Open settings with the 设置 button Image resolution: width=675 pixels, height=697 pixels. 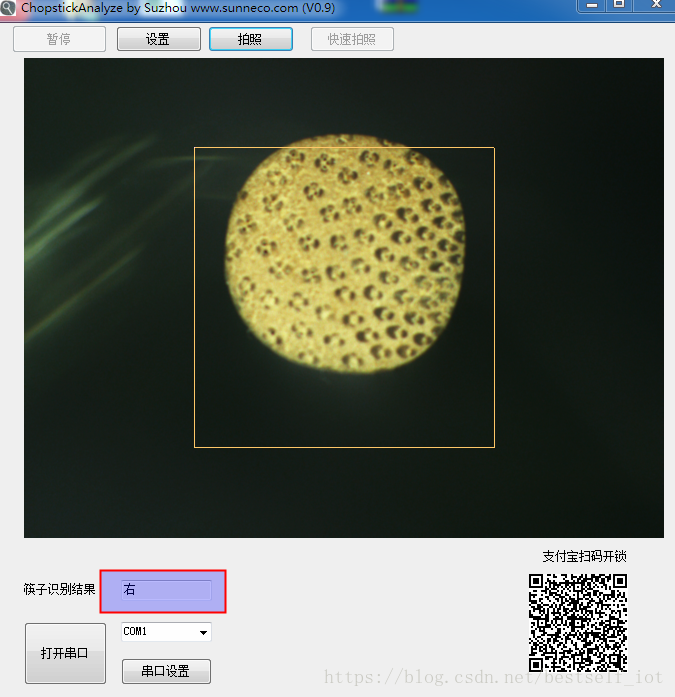pyautogui.click(x=159, y=39)
